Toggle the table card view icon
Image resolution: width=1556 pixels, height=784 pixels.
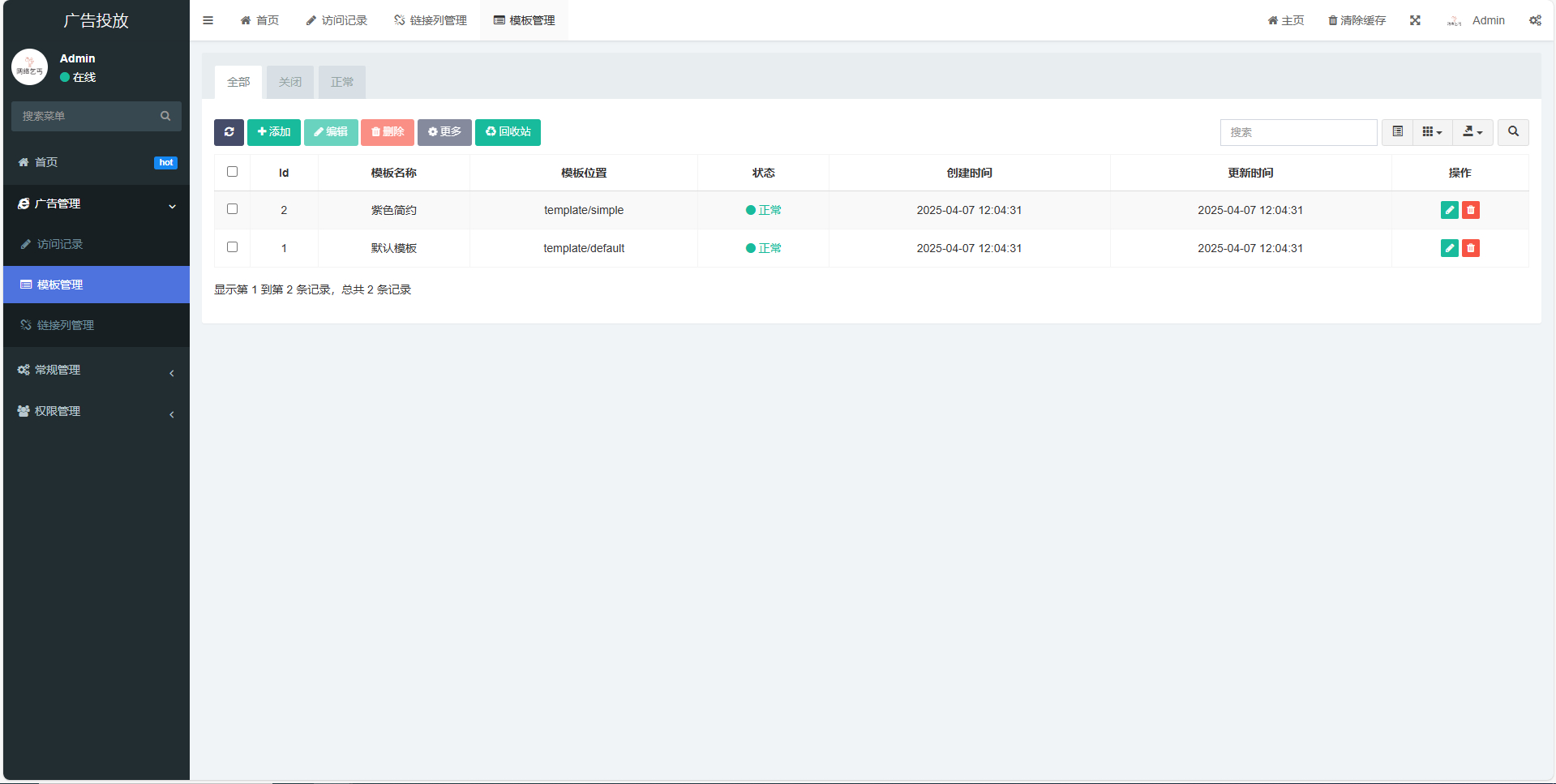click(1397, 132)
